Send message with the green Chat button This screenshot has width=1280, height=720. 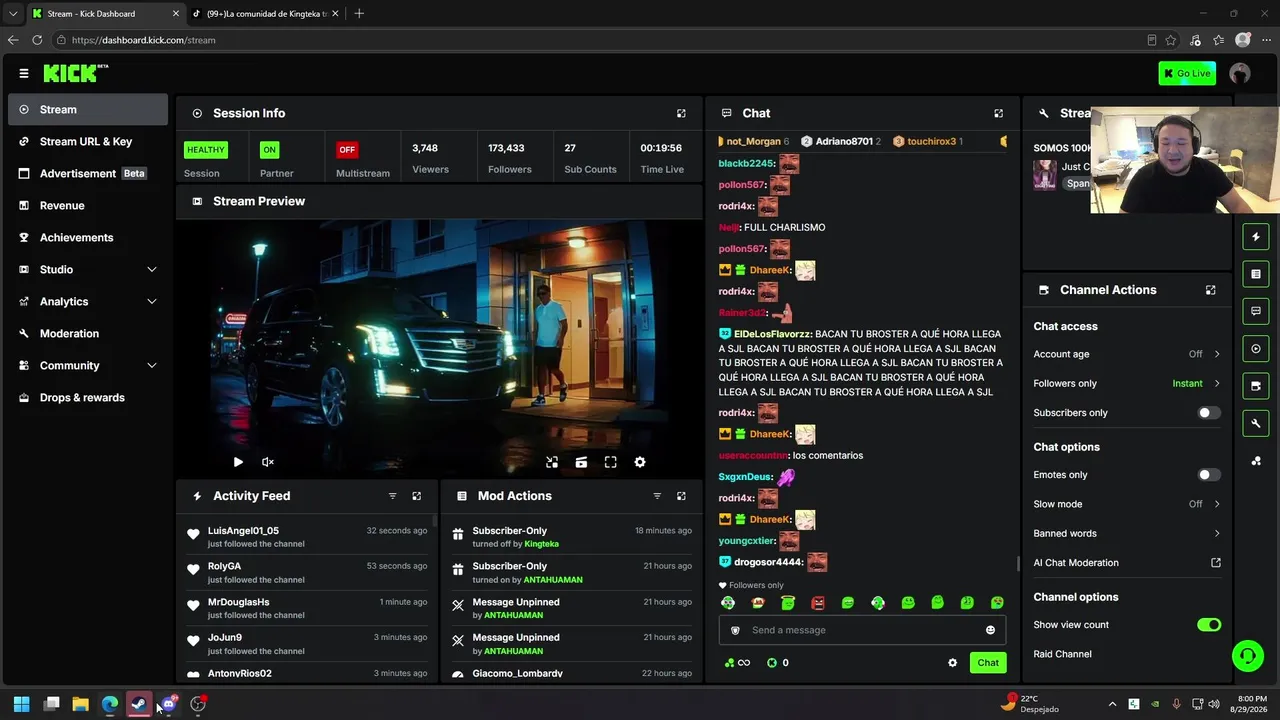[988, 663]
